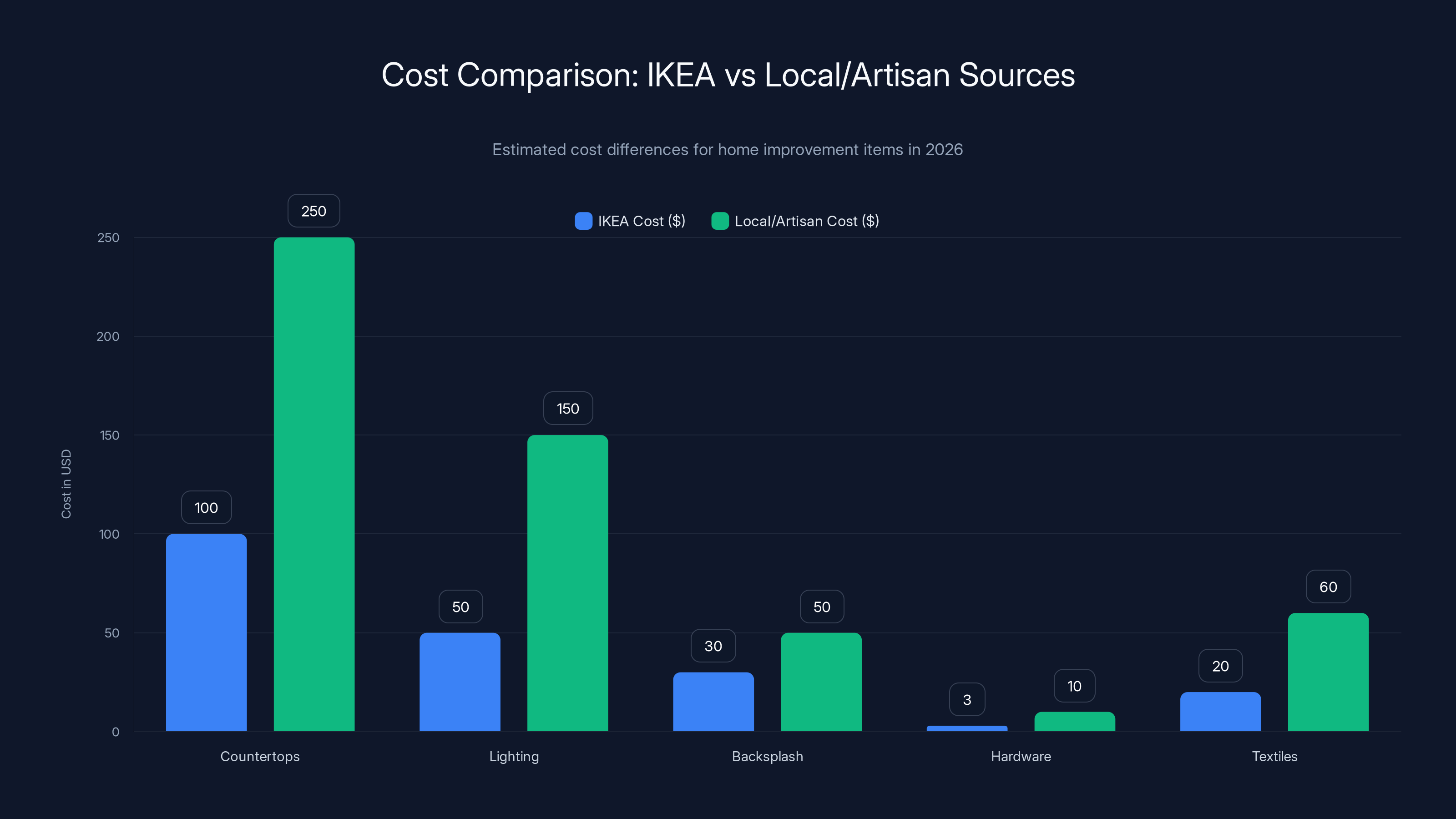The image size is (1456, 819).
Task: Click the 150 y-axis tick label
Action: 110,435
